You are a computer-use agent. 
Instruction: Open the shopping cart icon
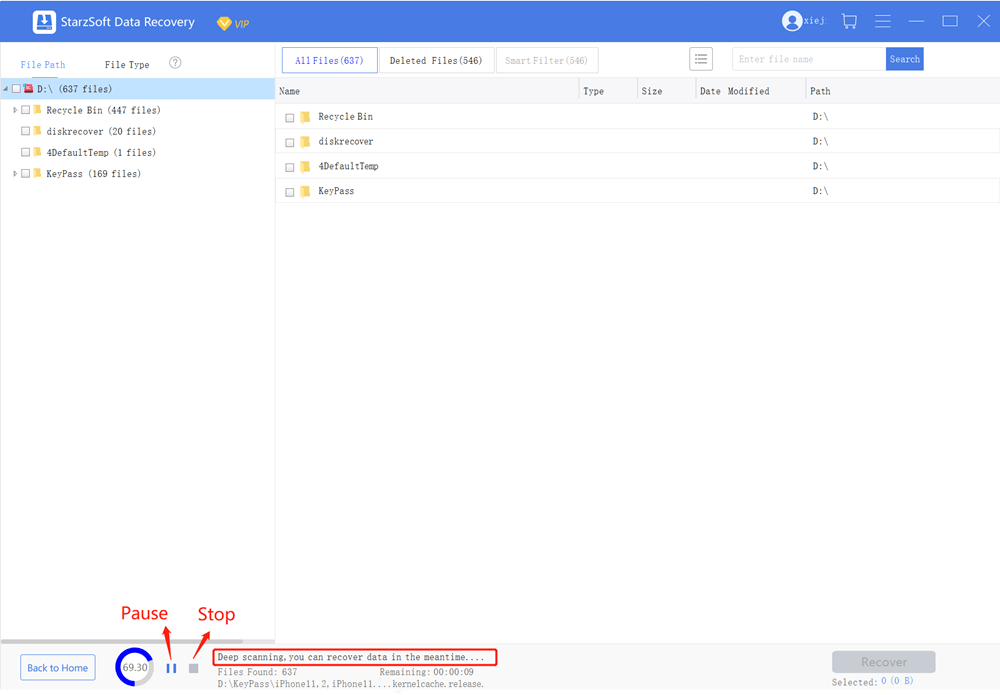click(x=849, y=21)
